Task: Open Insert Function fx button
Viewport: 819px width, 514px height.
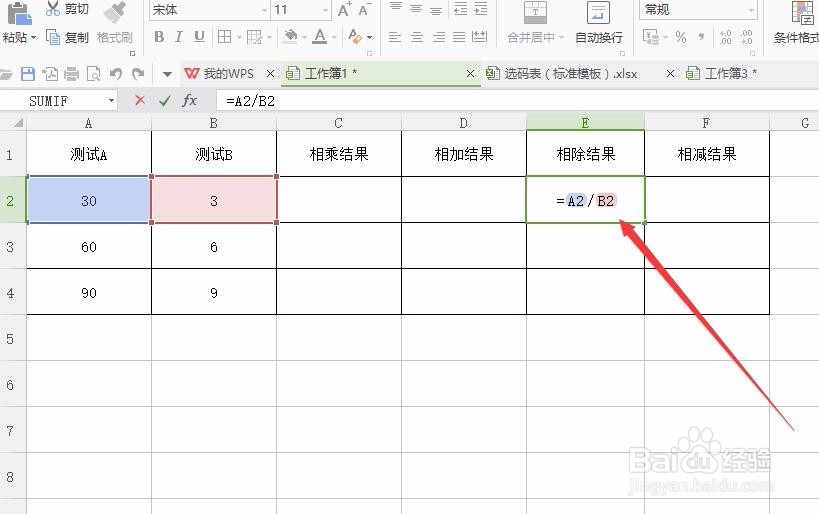Action: [189, 100]
